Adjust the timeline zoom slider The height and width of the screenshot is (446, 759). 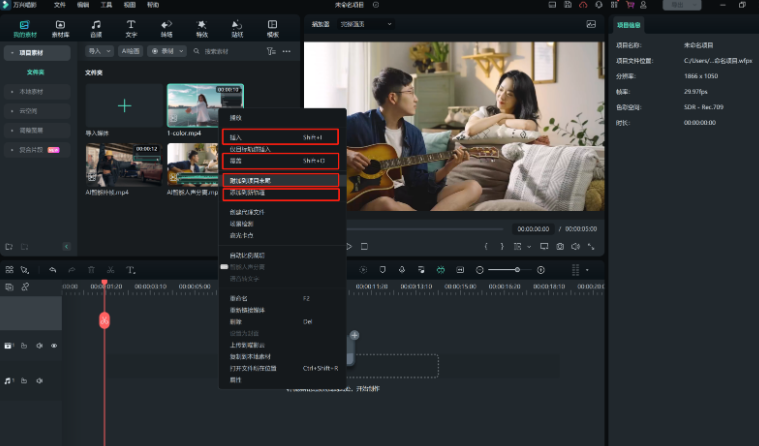tap(517, 270)
